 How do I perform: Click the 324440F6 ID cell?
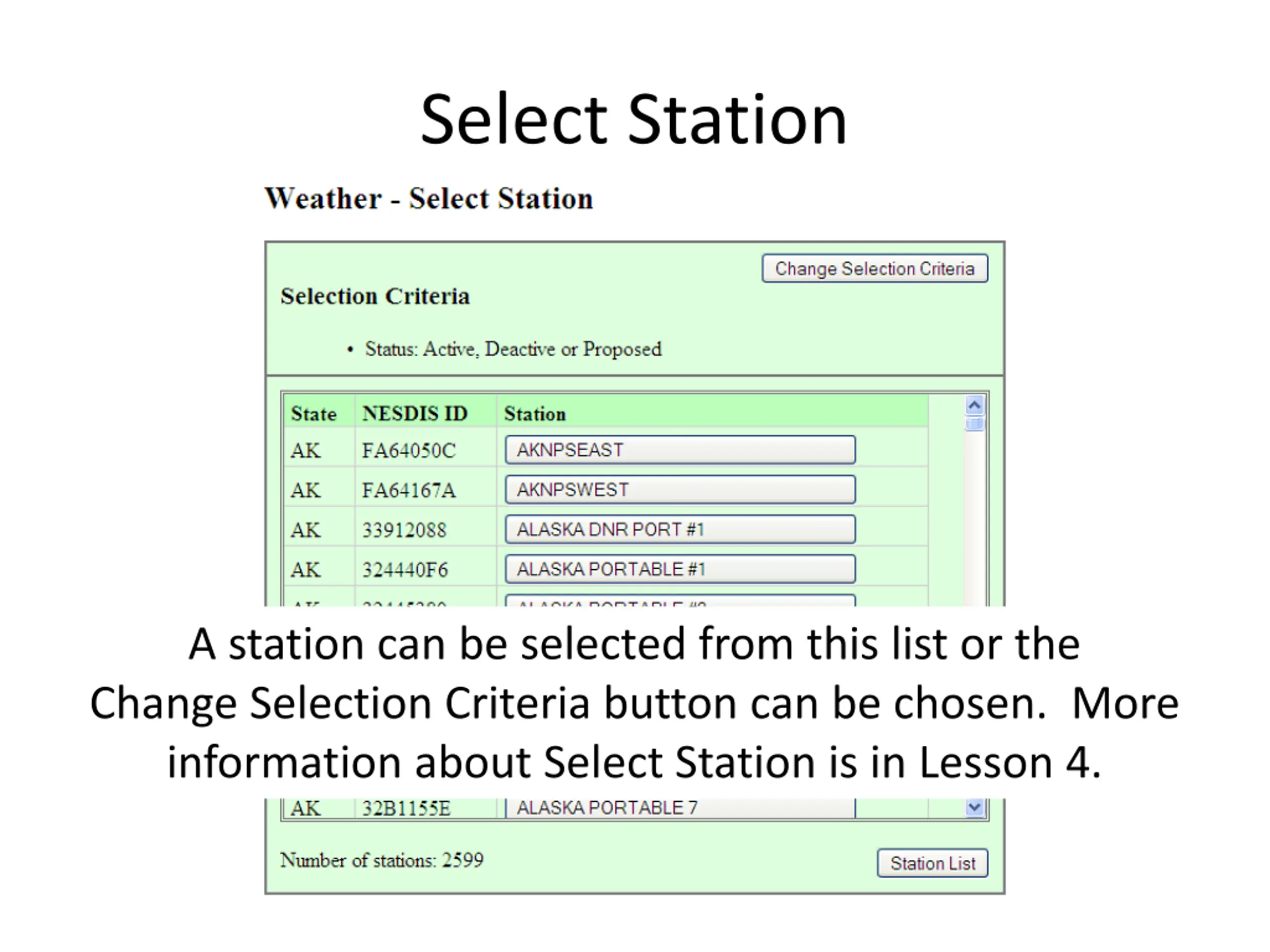pos(405,570)
